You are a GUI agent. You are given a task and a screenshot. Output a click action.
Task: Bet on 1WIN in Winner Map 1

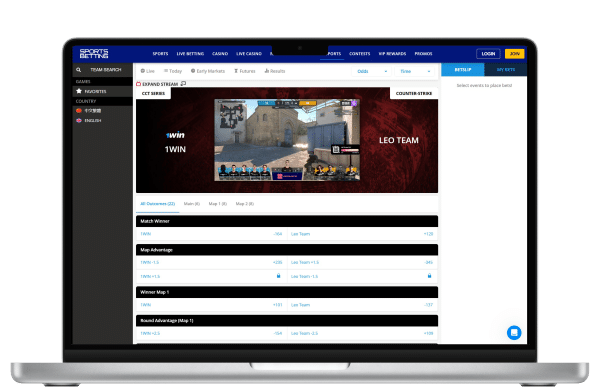[x=211, y=305]
